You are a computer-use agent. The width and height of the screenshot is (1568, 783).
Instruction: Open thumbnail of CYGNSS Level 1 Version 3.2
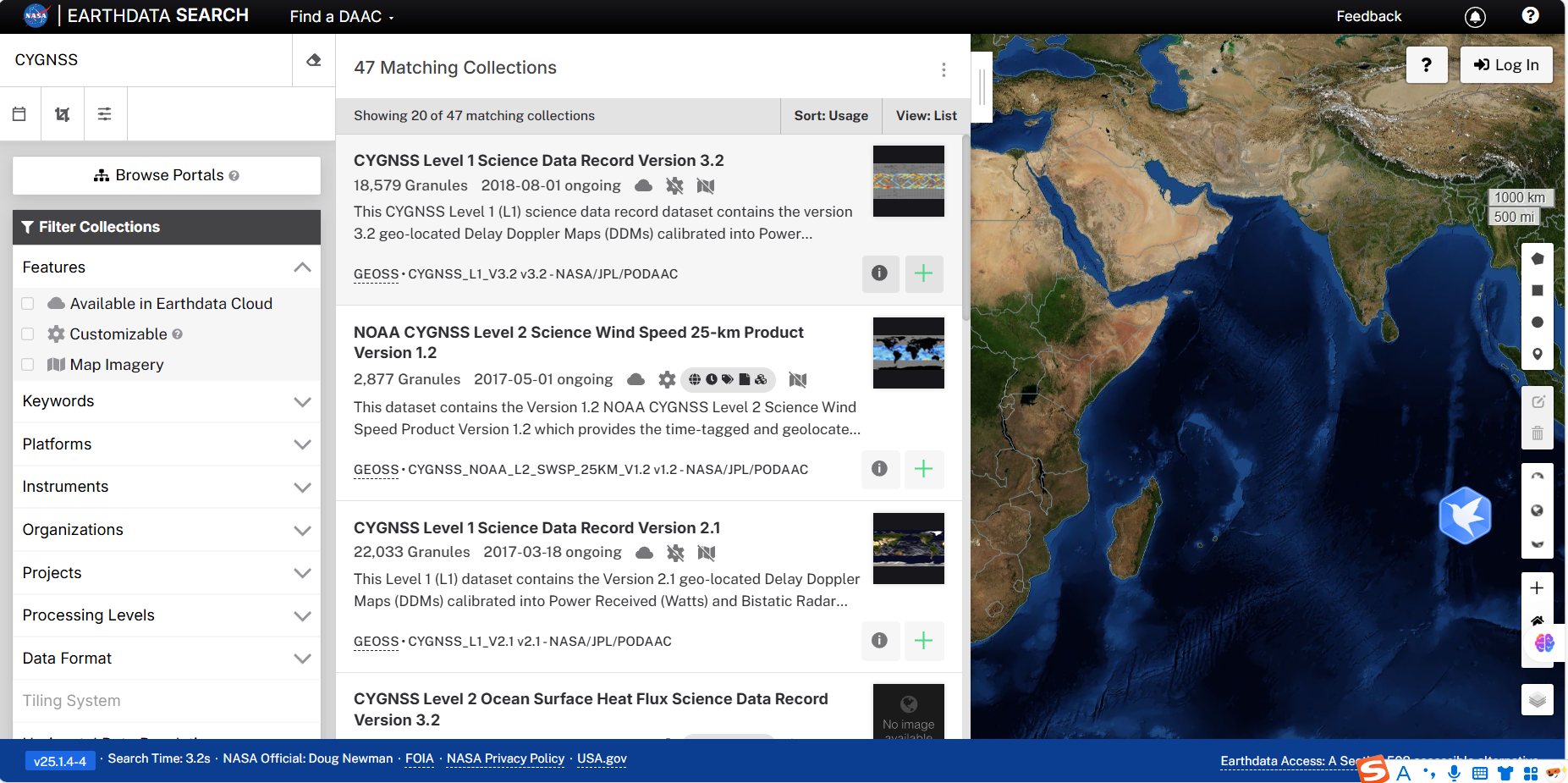(x=909, y=181)
